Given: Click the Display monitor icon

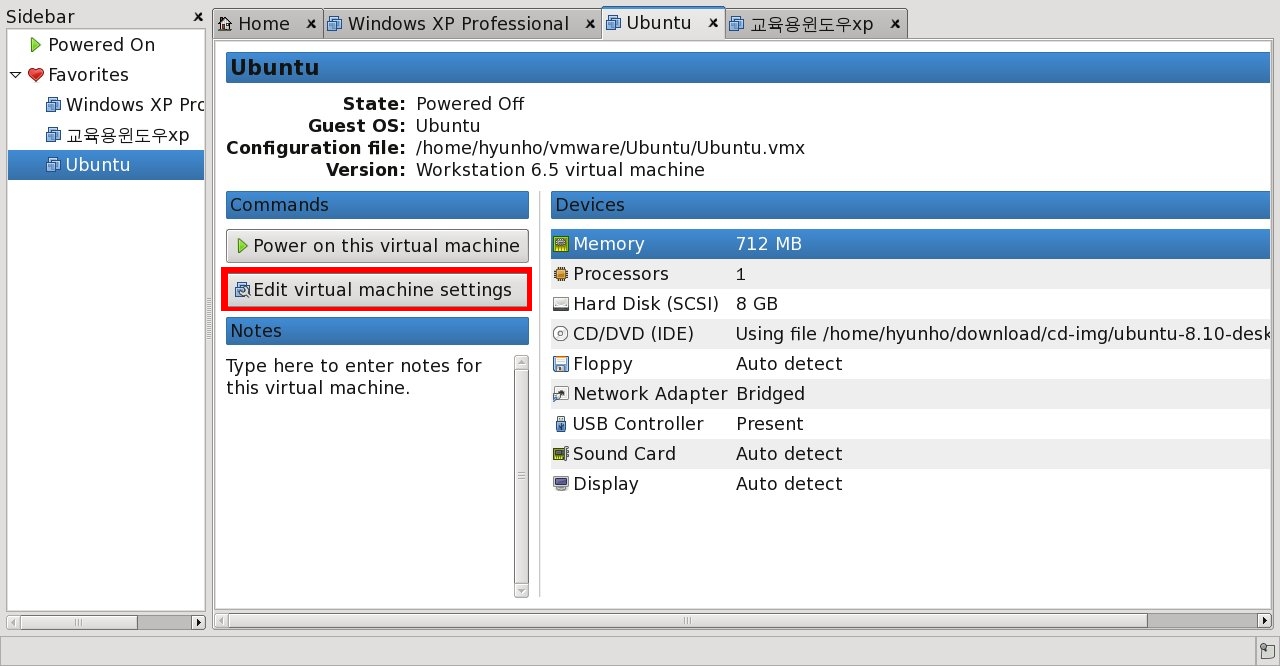Looking at the screenshot, I should 561,484.
